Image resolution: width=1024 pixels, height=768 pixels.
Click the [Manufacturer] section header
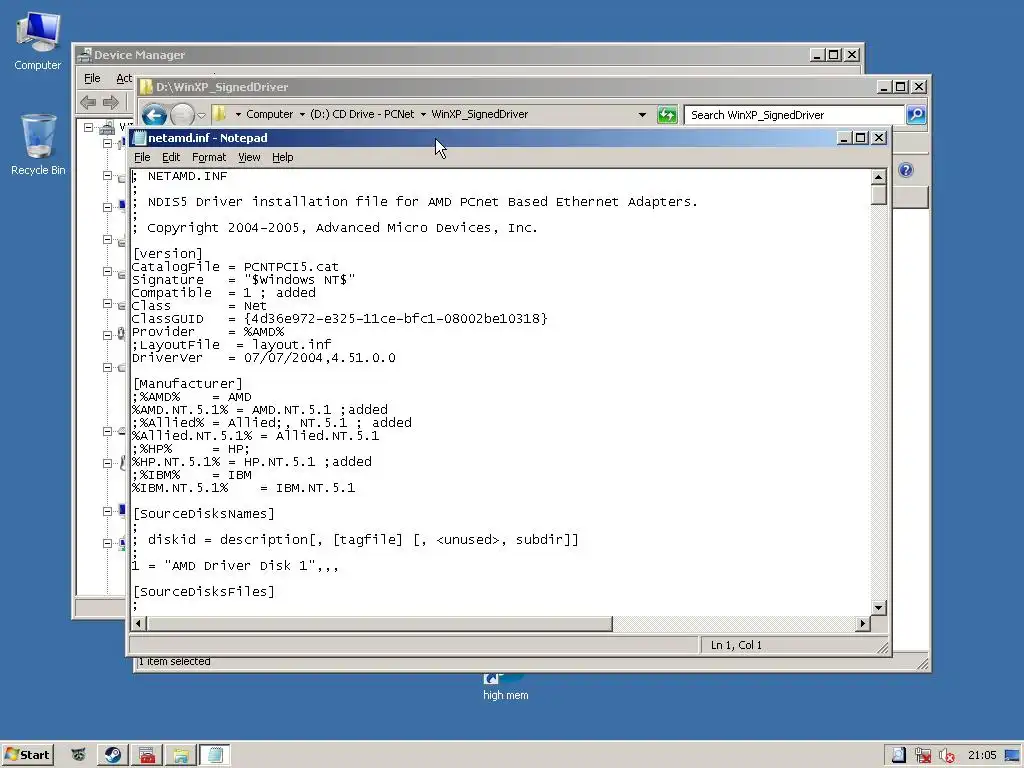(x=187, y=384)
